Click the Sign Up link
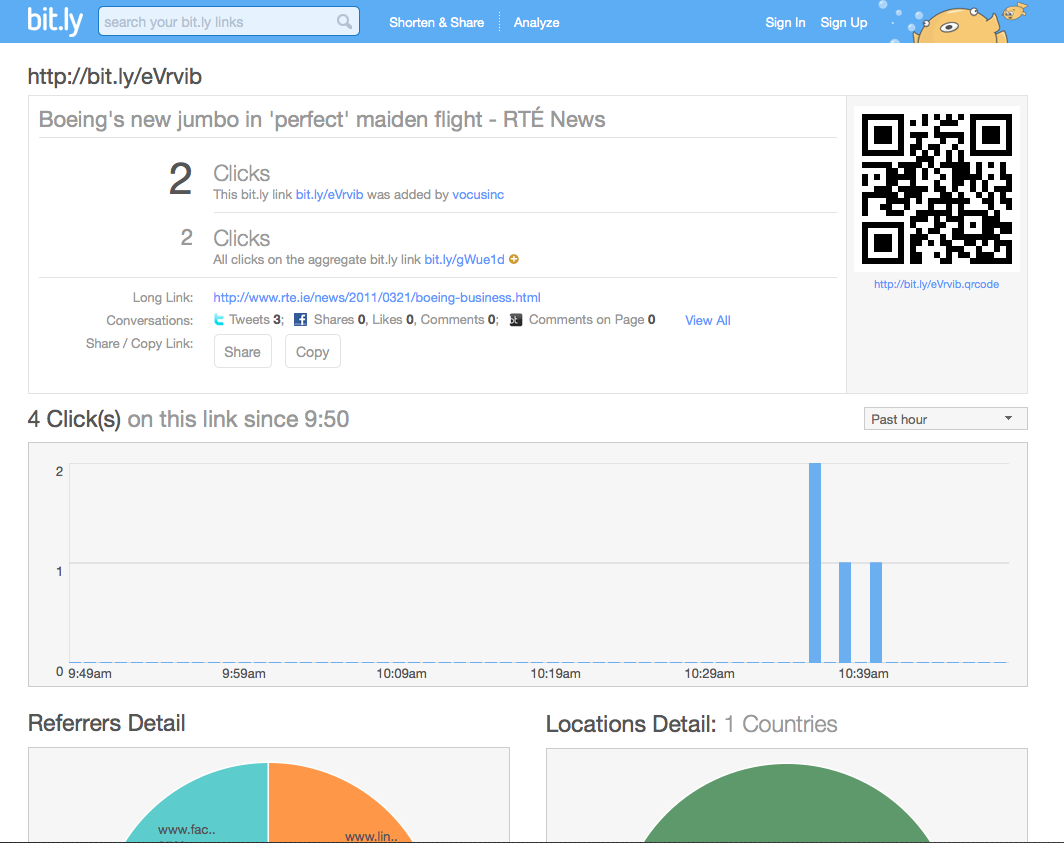1064x843 pixels. pos(843,22)
